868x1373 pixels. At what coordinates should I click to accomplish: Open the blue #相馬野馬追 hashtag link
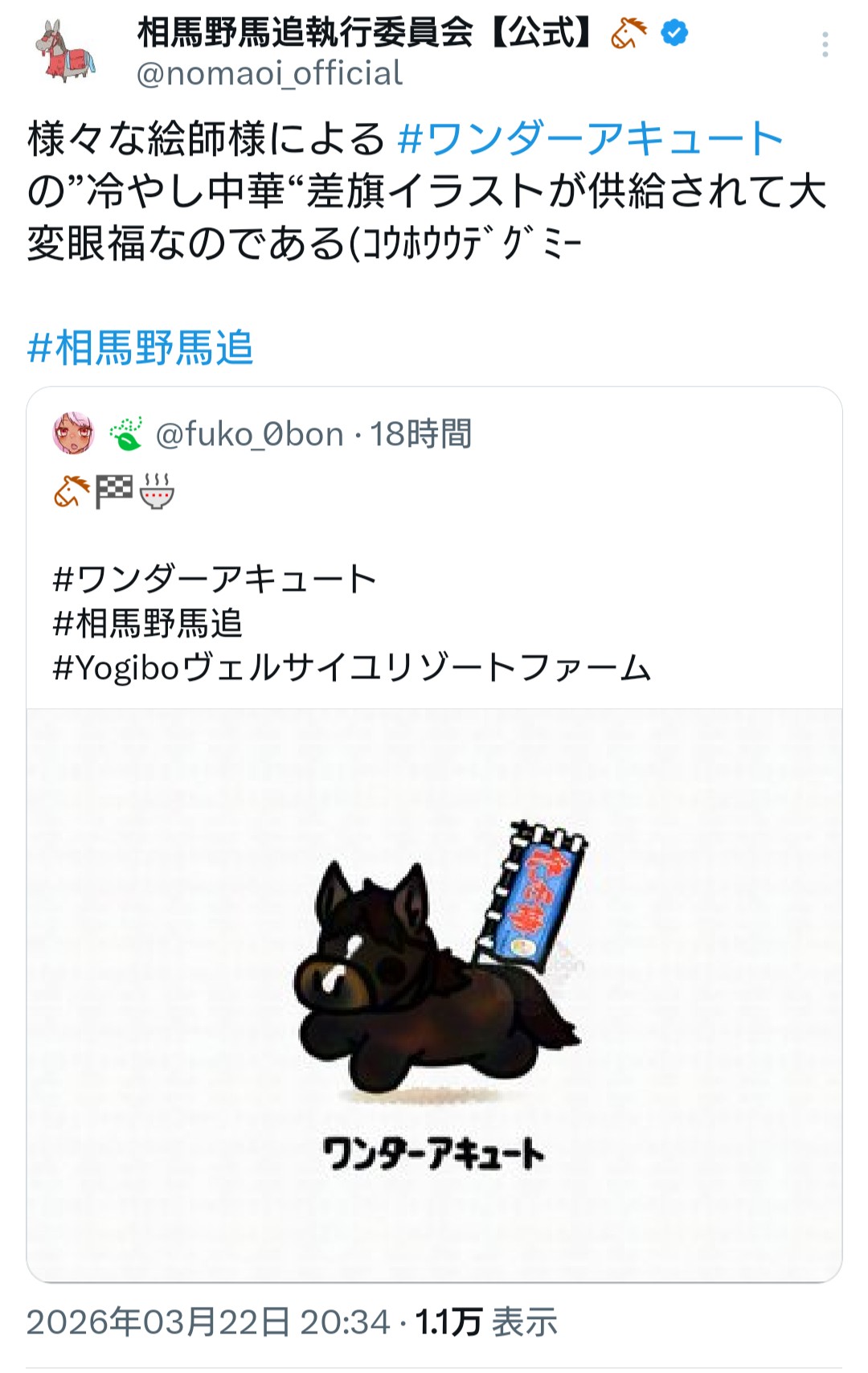click(x=141, y=348)
